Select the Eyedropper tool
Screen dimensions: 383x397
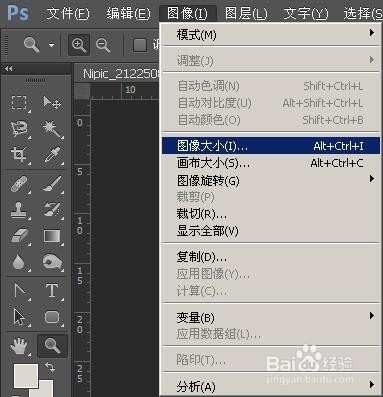click(52, 155)
